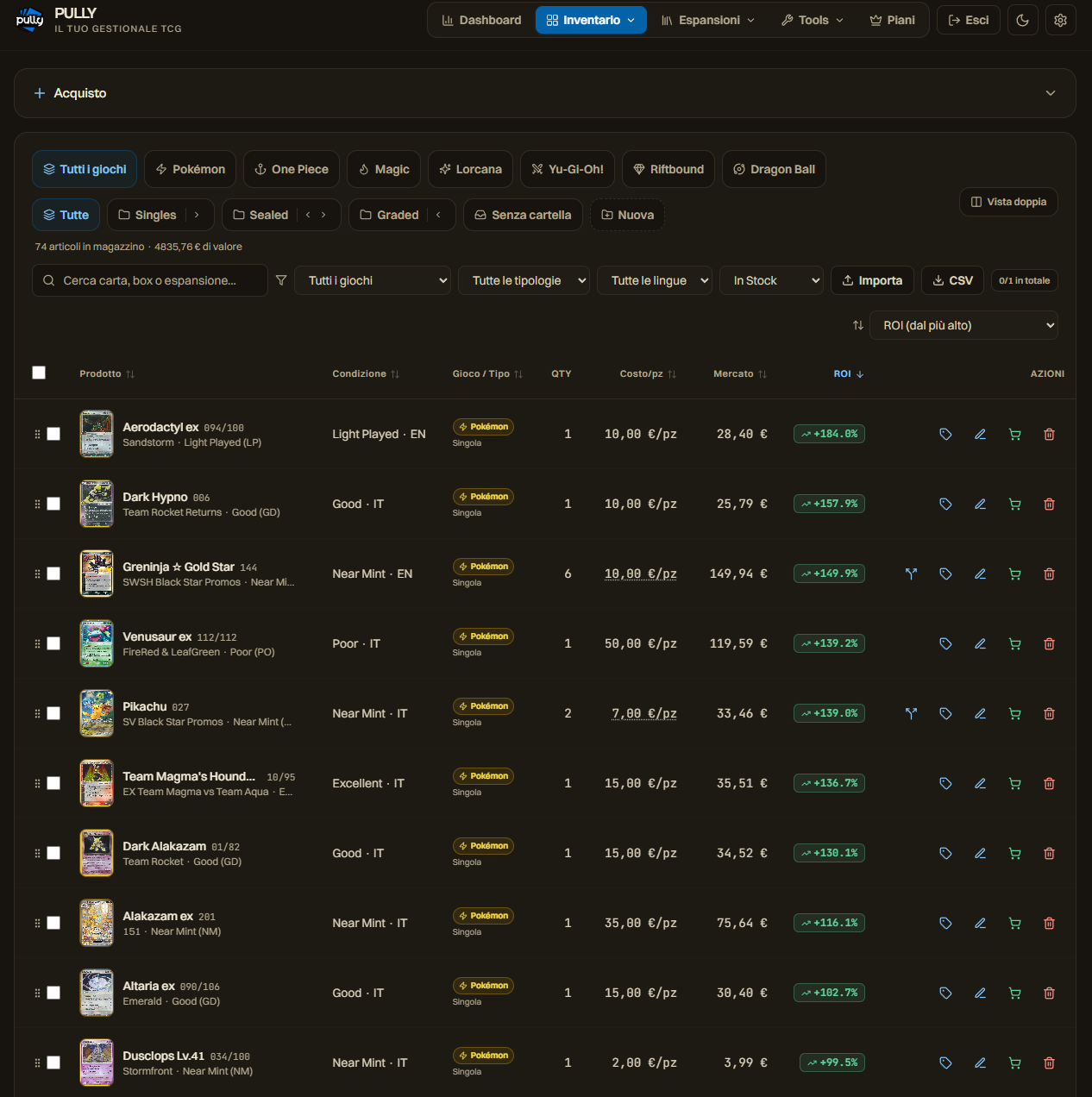Screen dimensions: 1092x1097
Task: Open the In Stock dropdown
Action: (771, 280)
